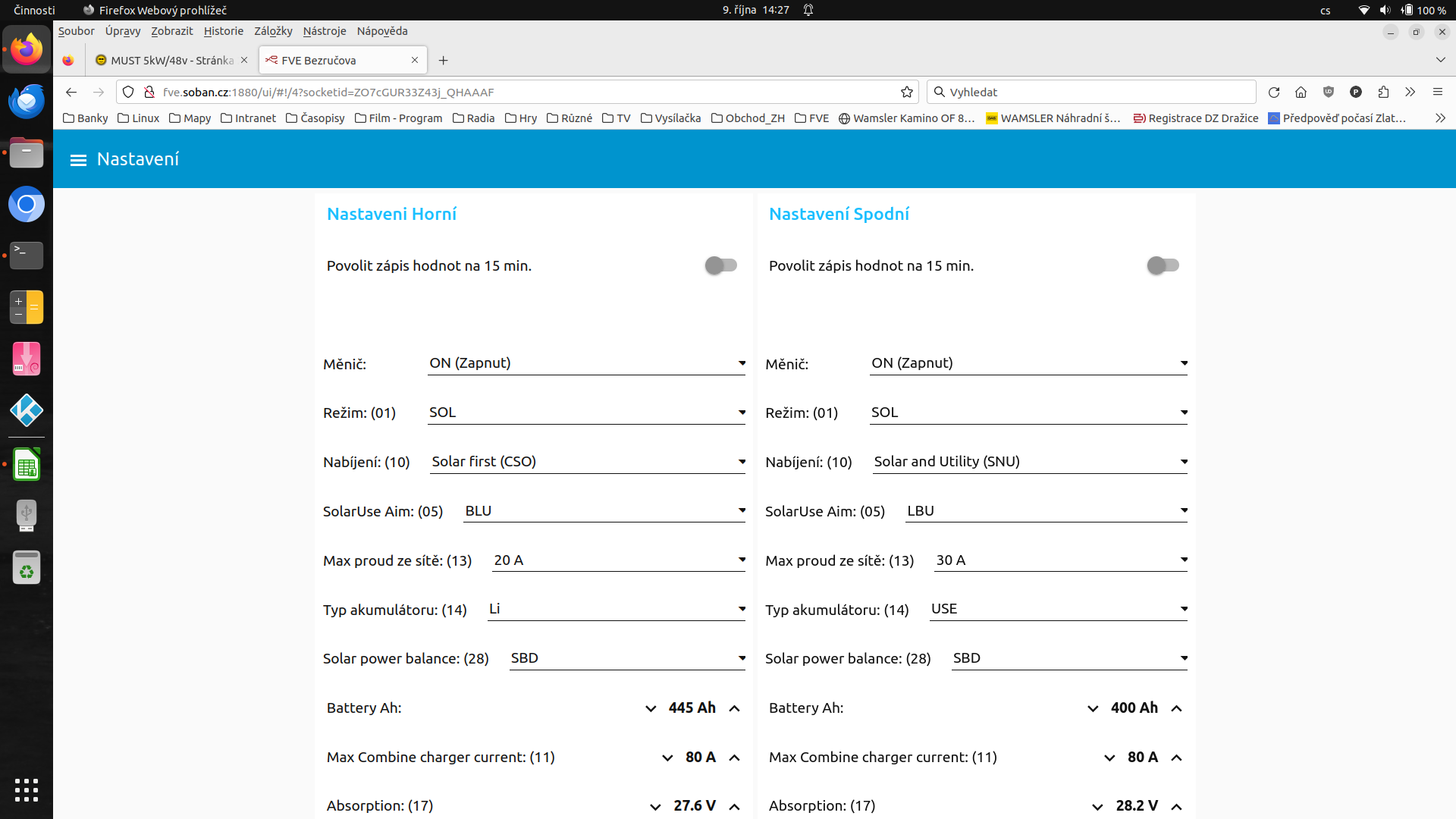Click the Firefox home icon
This screenshot has width=1456, height=819.
click(1301, 93)
